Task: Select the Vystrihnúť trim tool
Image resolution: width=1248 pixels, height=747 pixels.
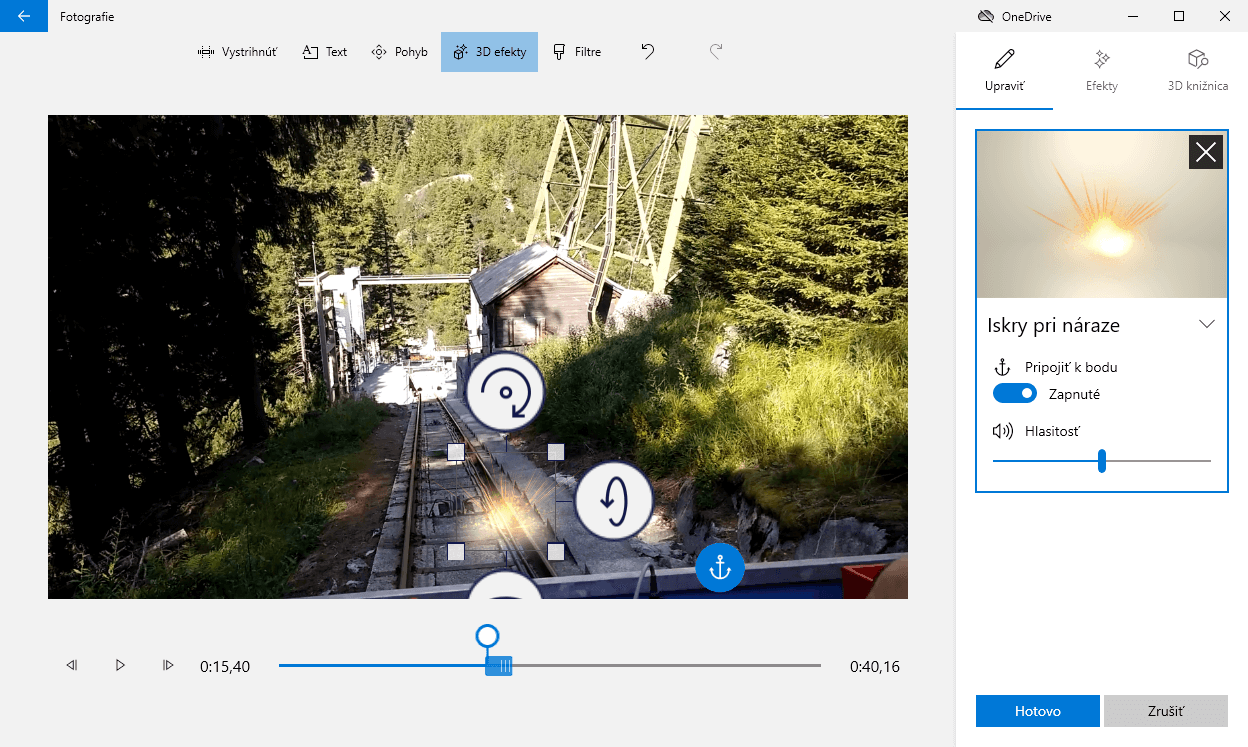Action: coord(237,52)
